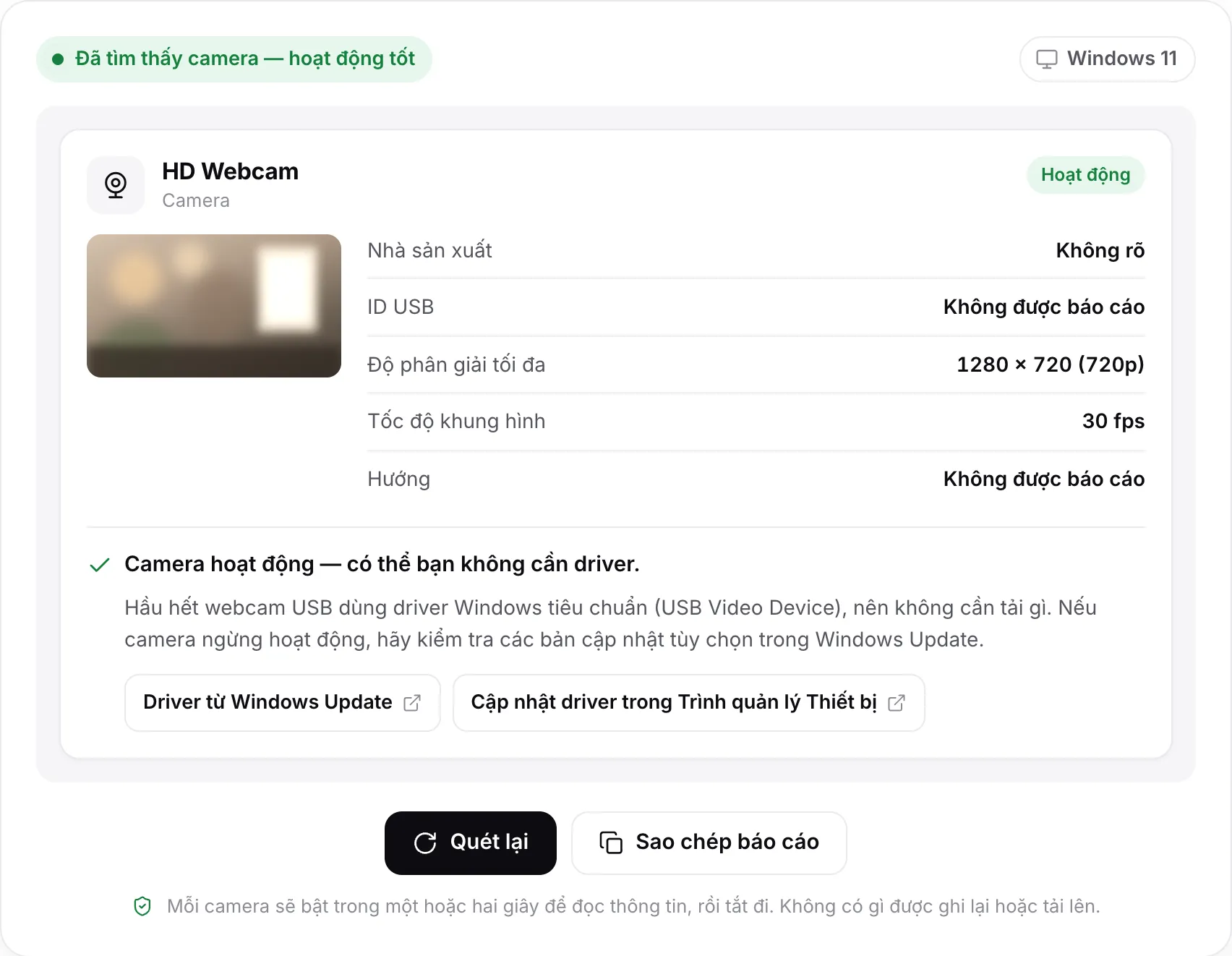
Task: Click the Độ phân giải tối đa label
Action: pyautogui.click(x=456, y=365)
